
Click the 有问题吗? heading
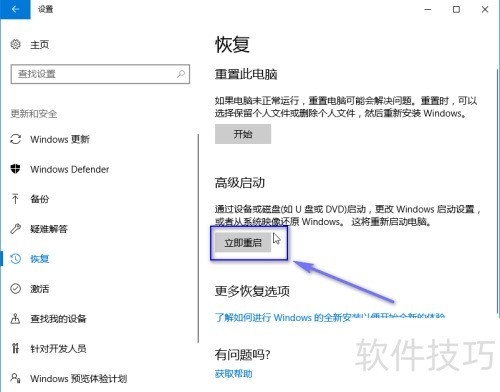242,354
